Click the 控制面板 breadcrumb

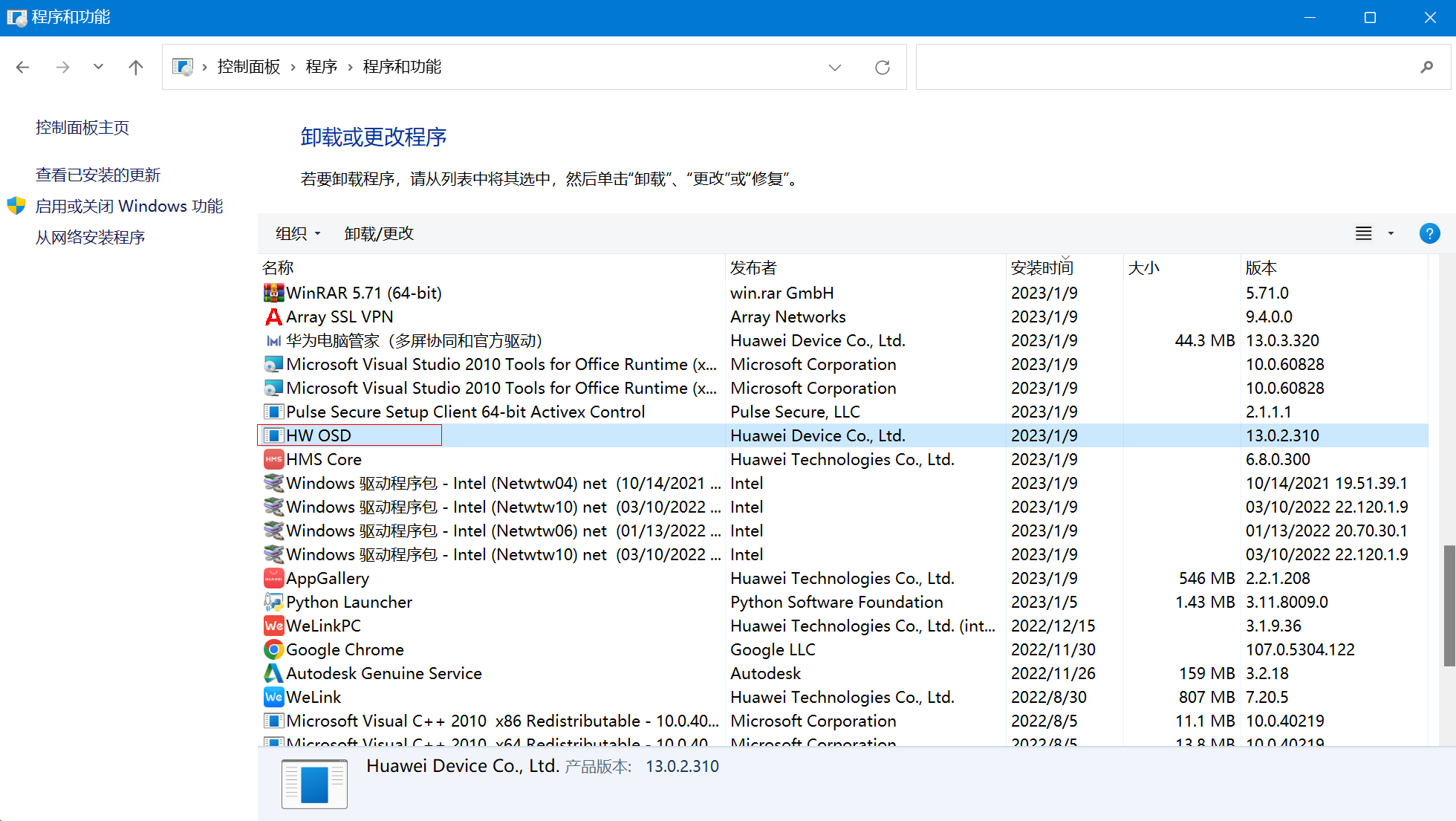tap(249, 67)
